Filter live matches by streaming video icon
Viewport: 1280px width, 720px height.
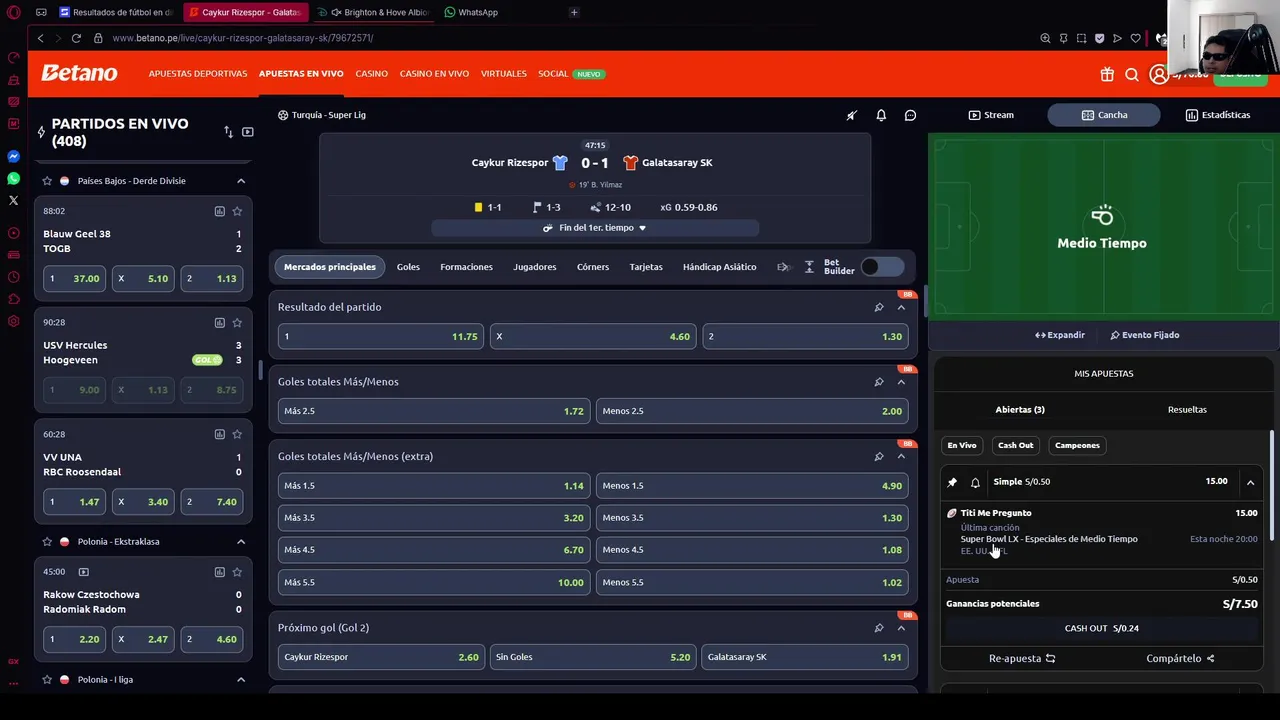point(247,132)
